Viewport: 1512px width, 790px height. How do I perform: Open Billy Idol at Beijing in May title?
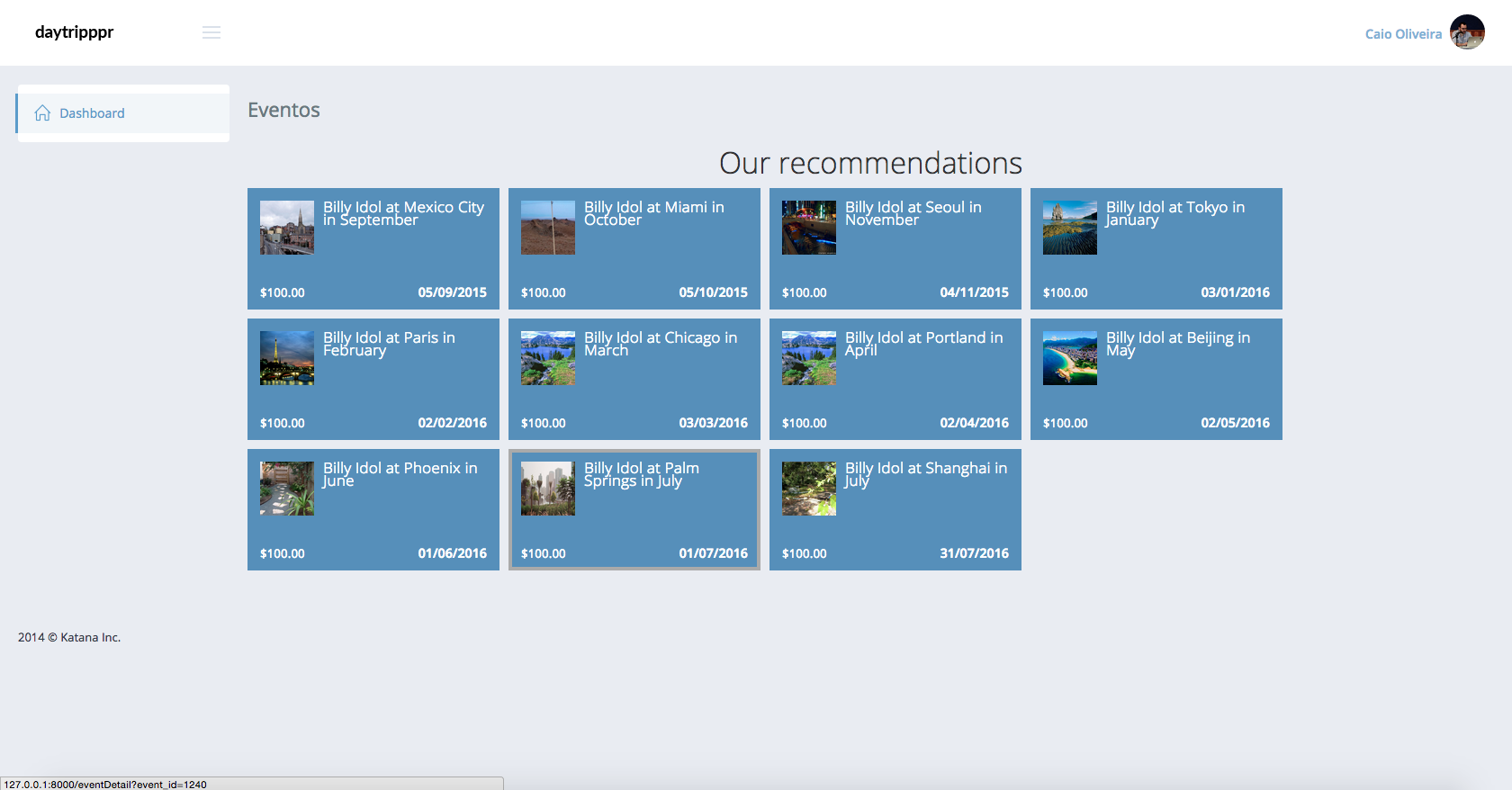coord(1178,344)
